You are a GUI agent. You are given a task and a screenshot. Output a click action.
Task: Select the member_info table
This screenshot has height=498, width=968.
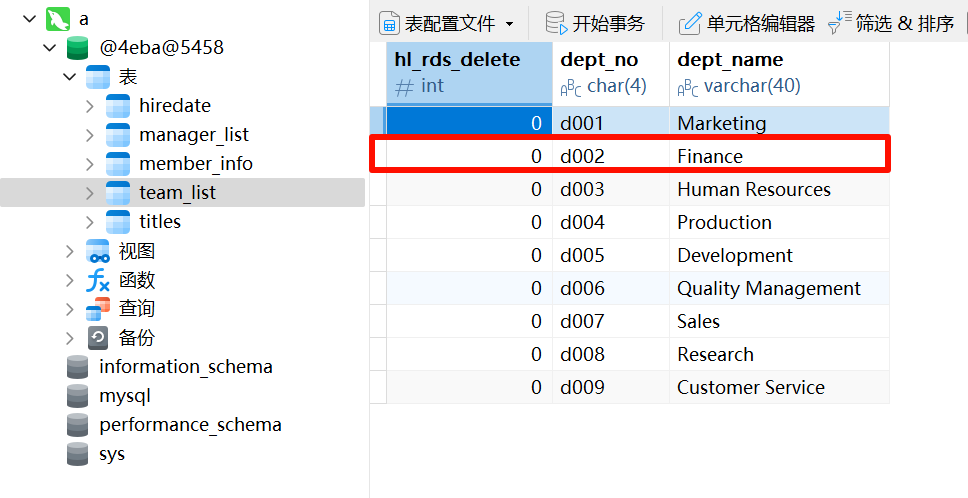point(196,164)
